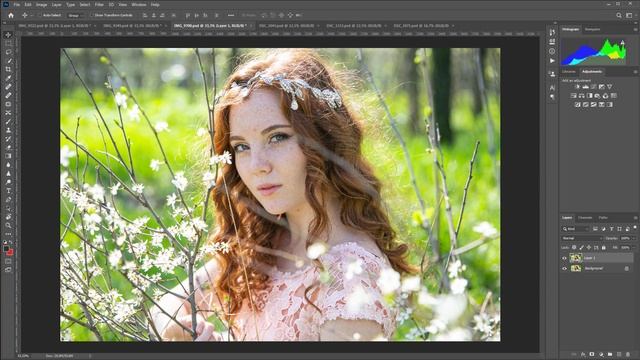Toggle the Auto-Select checkbox

[40, 16]
